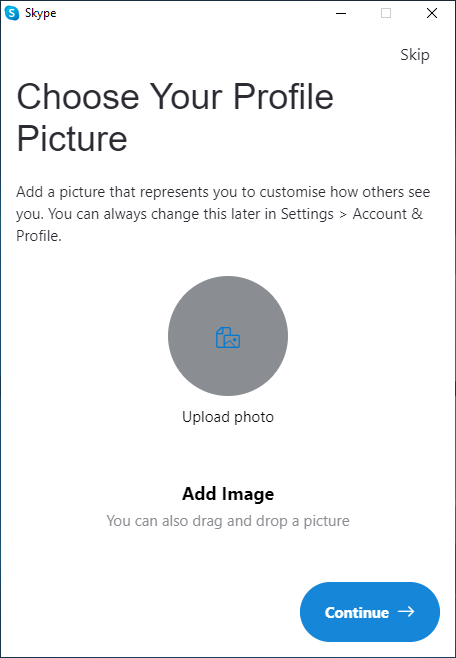This screenshot has height=658, width=456.
Task: Click the word Profile. ending the description
Action: [x=39, y=236]
